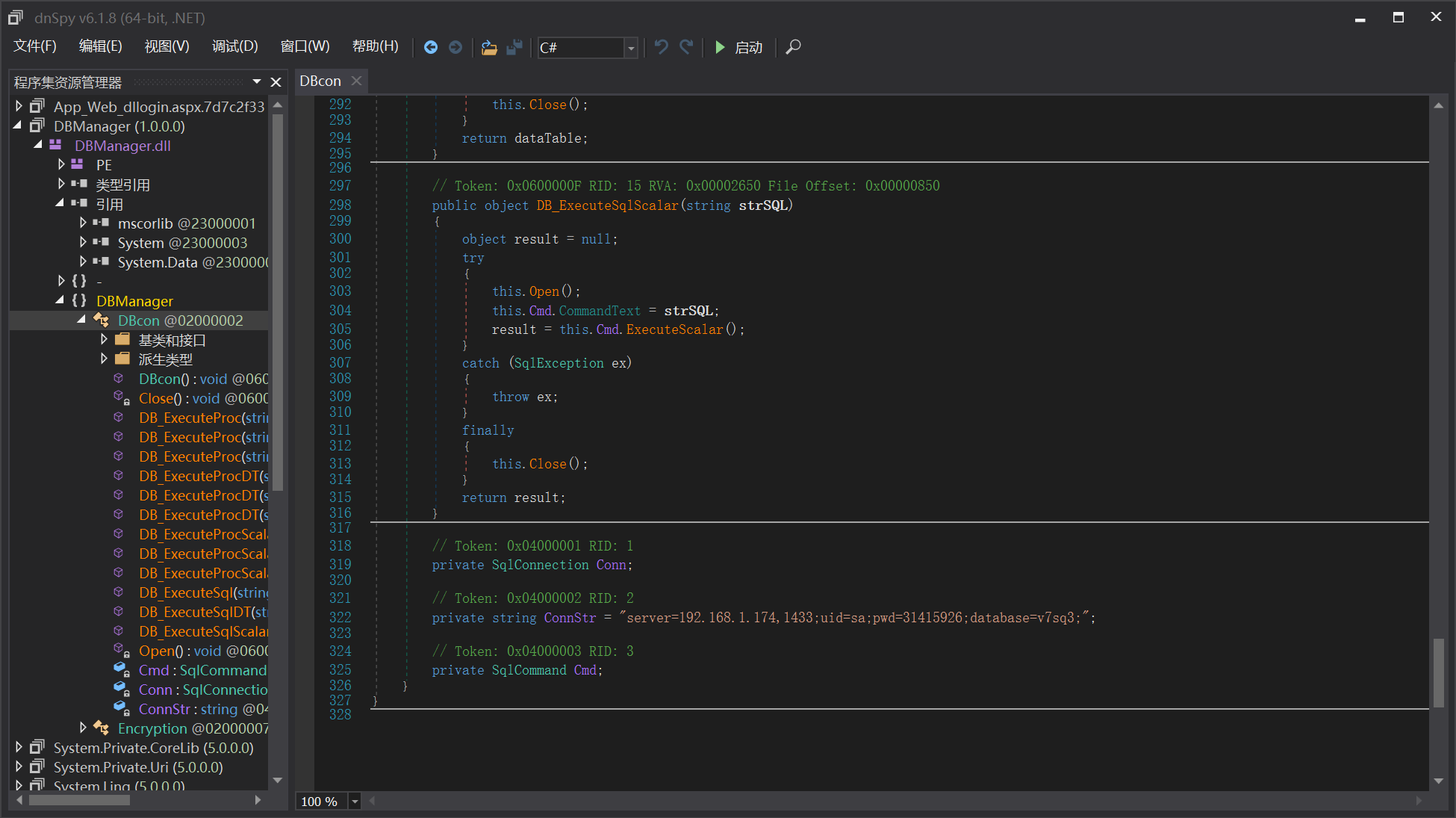The height and width of the screenshot is (818, 1456).
Task: Click the code editor vertical scrollbar thumb
Action: tap(1438, 672)
